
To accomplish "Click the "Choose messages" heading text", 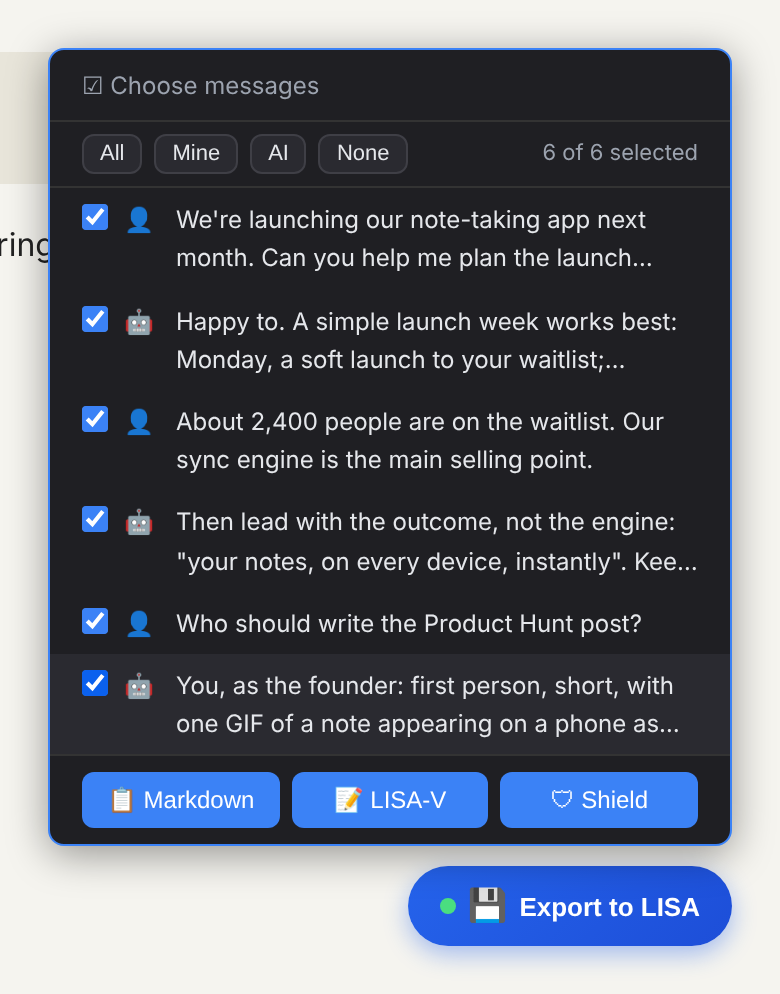I will [214, 86].
